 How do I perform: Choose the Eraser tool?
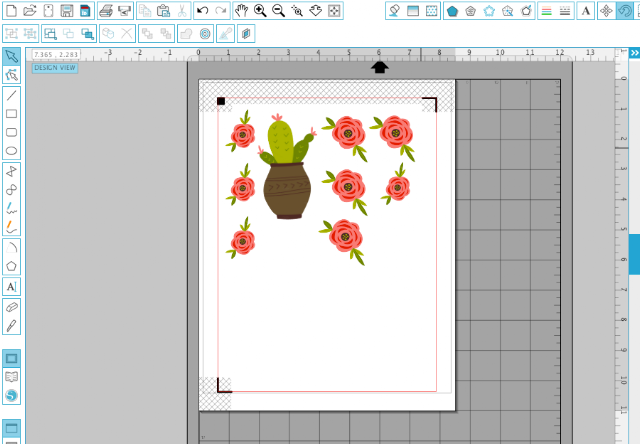11,307
